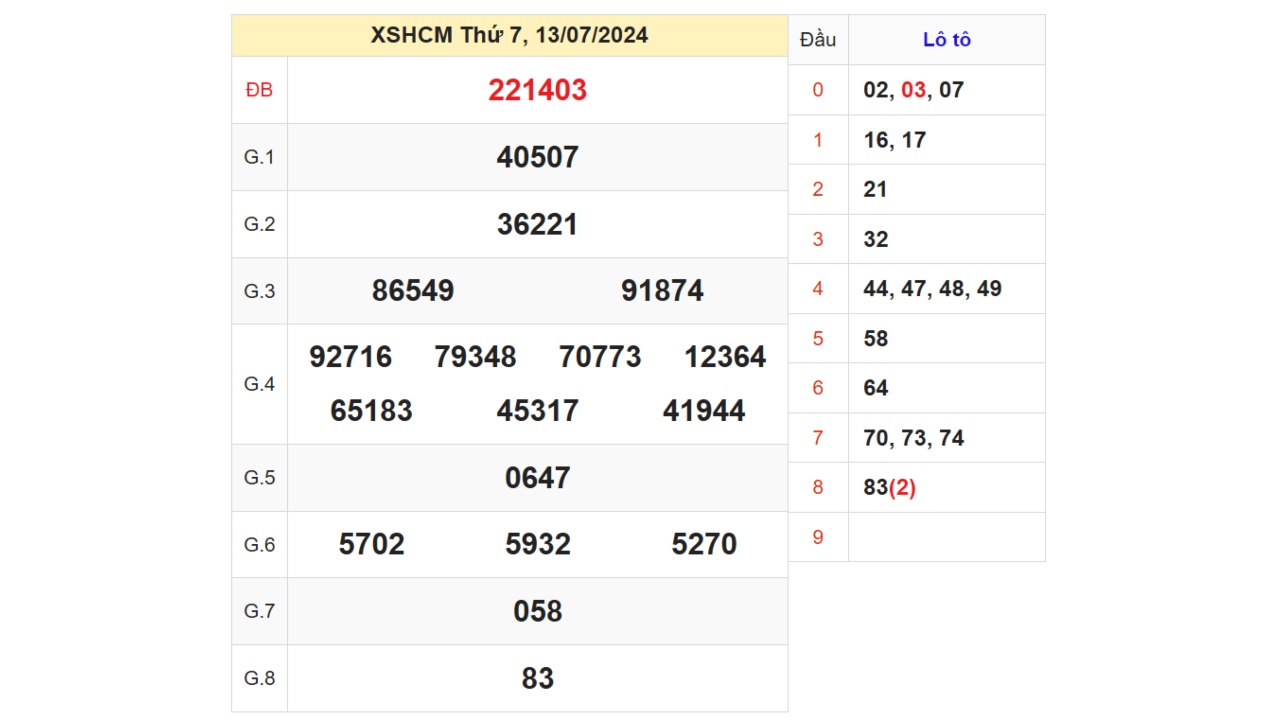Image resolution: width=1280 pixels, height=720 pixels.
Task: Click the G.1 row label
Action: pyautogui.click(x=259, y=157)
